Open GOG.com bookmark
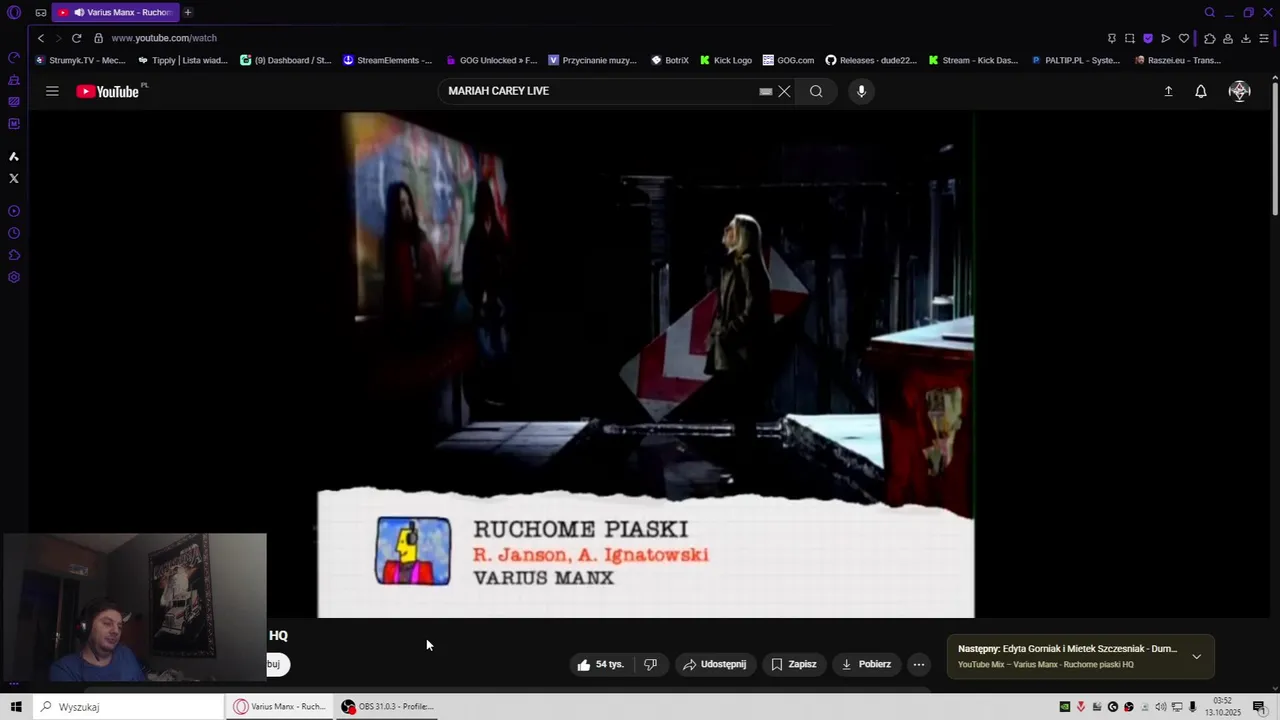 (x=788, y=60)
